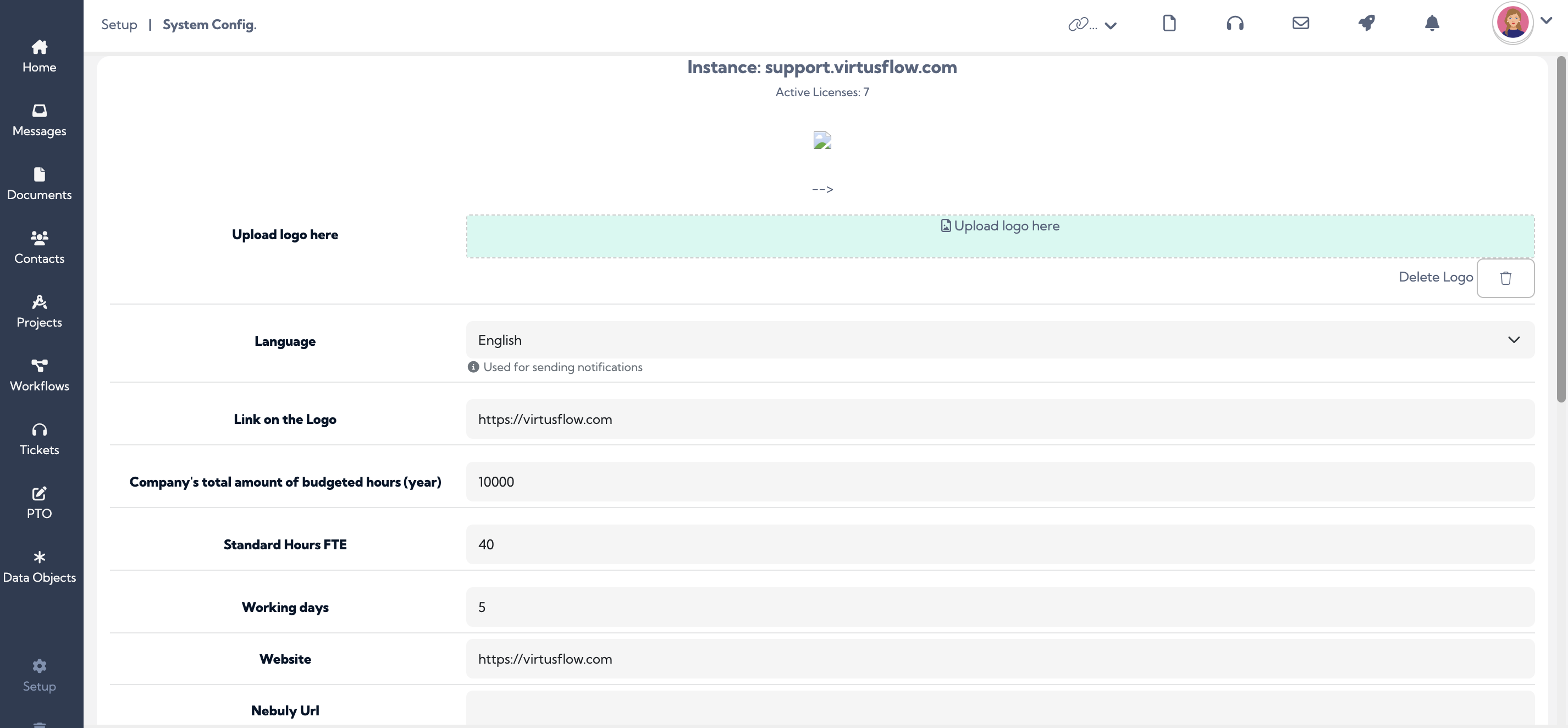Click the page vertical scrollbar
This screenshot has height=728, width=1568.
(x=1561, y=229)
